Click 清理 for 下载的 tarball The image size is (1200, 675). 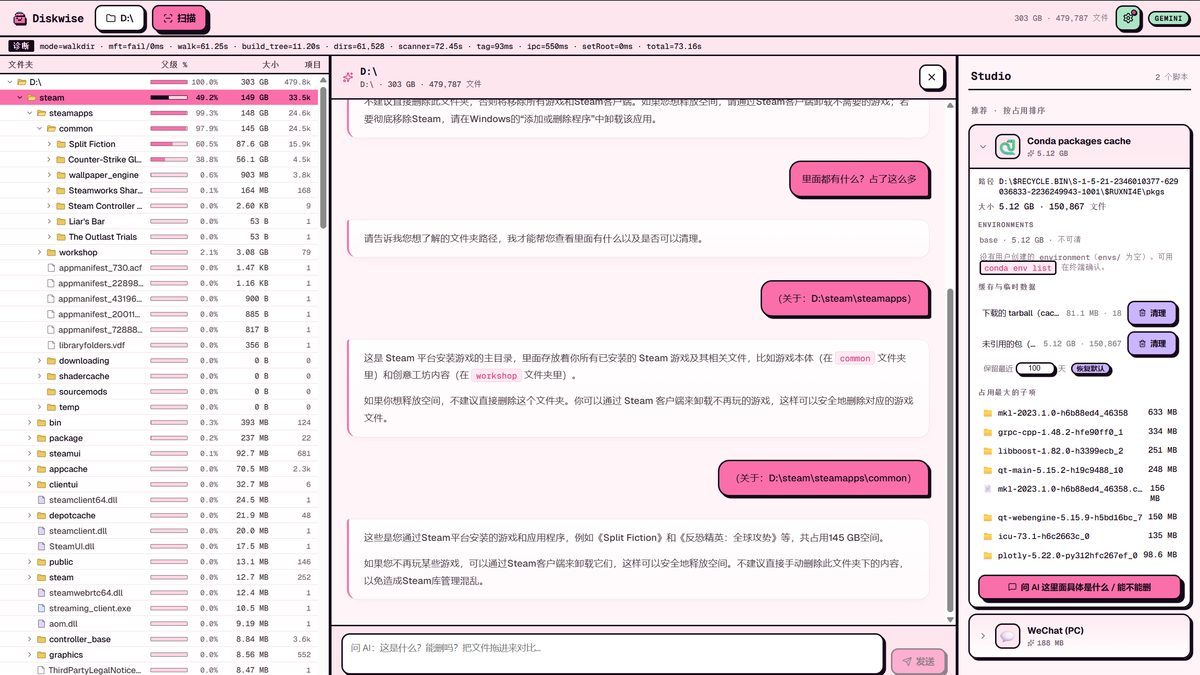(1150, 313)
